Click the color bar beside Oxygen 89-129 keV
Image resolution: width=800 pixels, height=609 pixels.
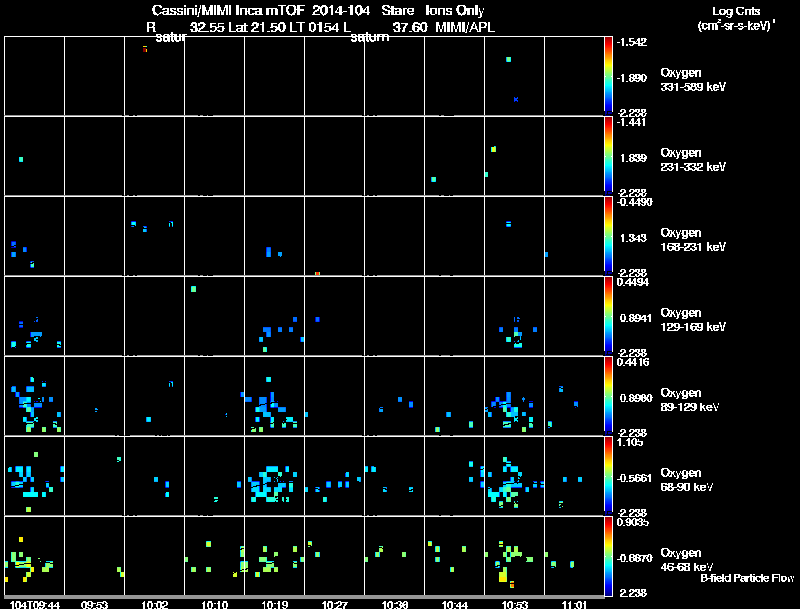608,396
